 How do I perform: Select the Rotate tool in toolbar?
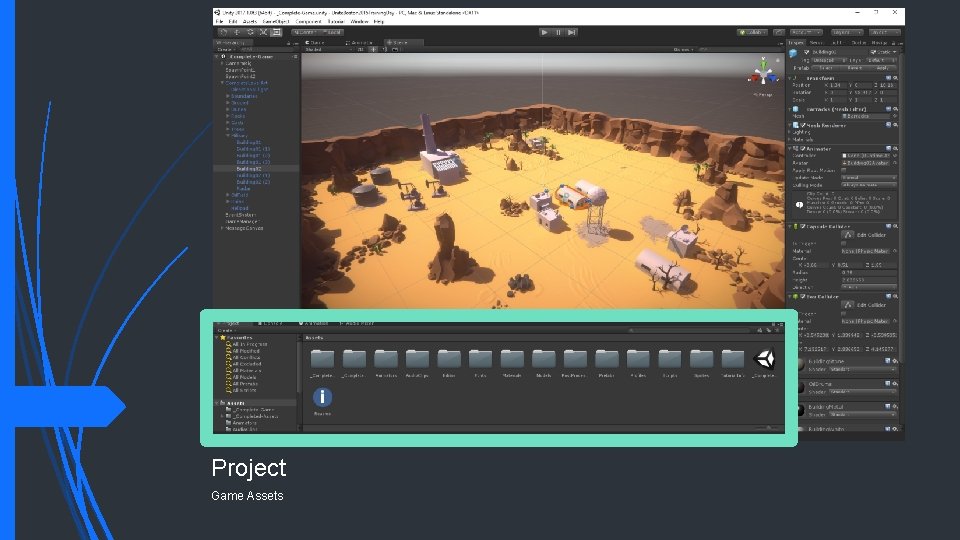point(250,32)
